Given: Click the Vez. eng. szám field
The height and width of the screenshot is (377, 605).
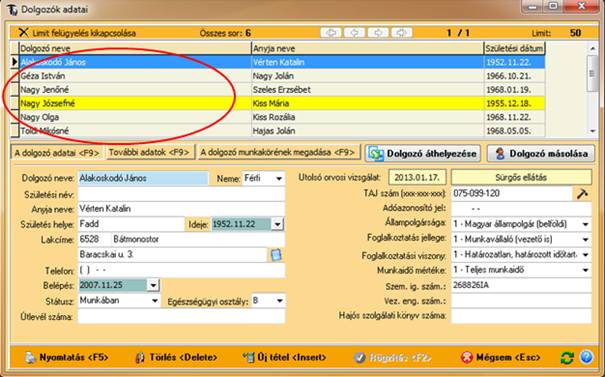Looking at the screenshot, I should coord(521,301).
